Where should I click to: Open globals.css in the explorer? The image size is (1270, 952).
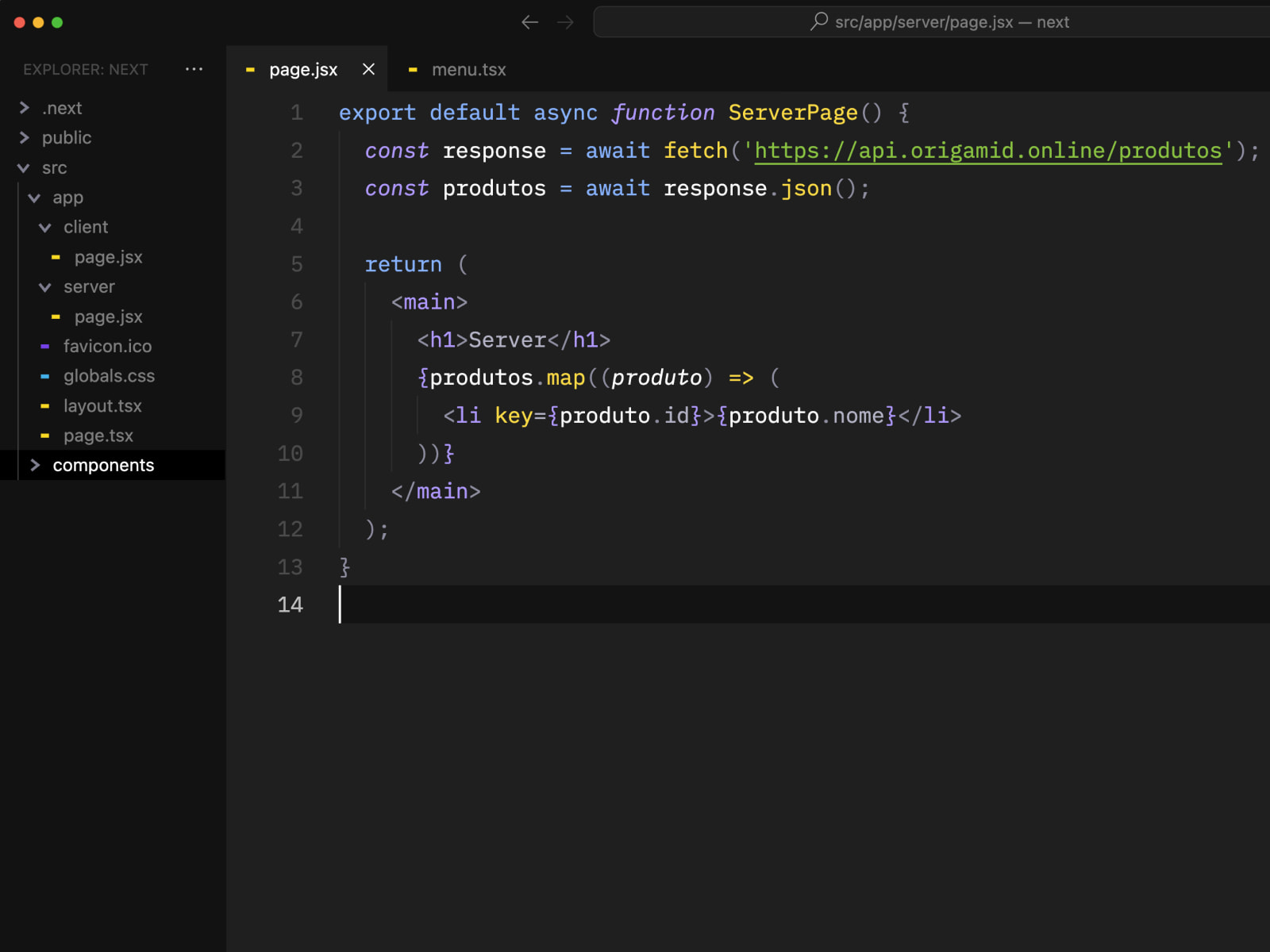pos(109,376)
